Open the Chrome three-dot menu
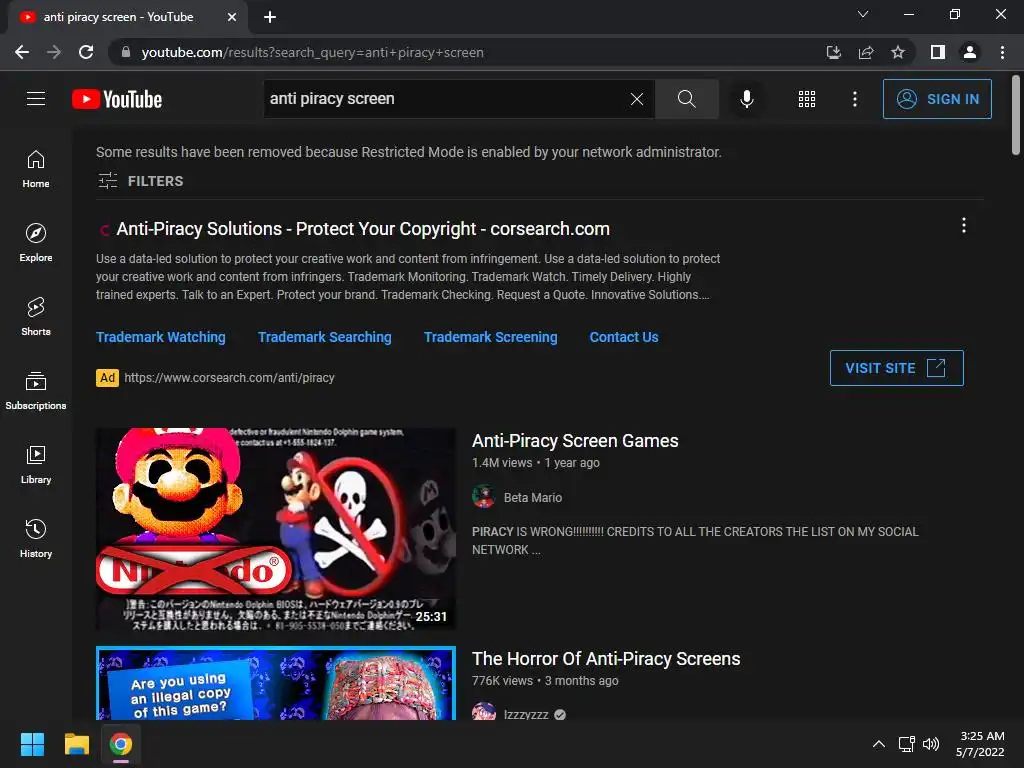The width and height of the screenshot is (1024, 768). 1002,52
